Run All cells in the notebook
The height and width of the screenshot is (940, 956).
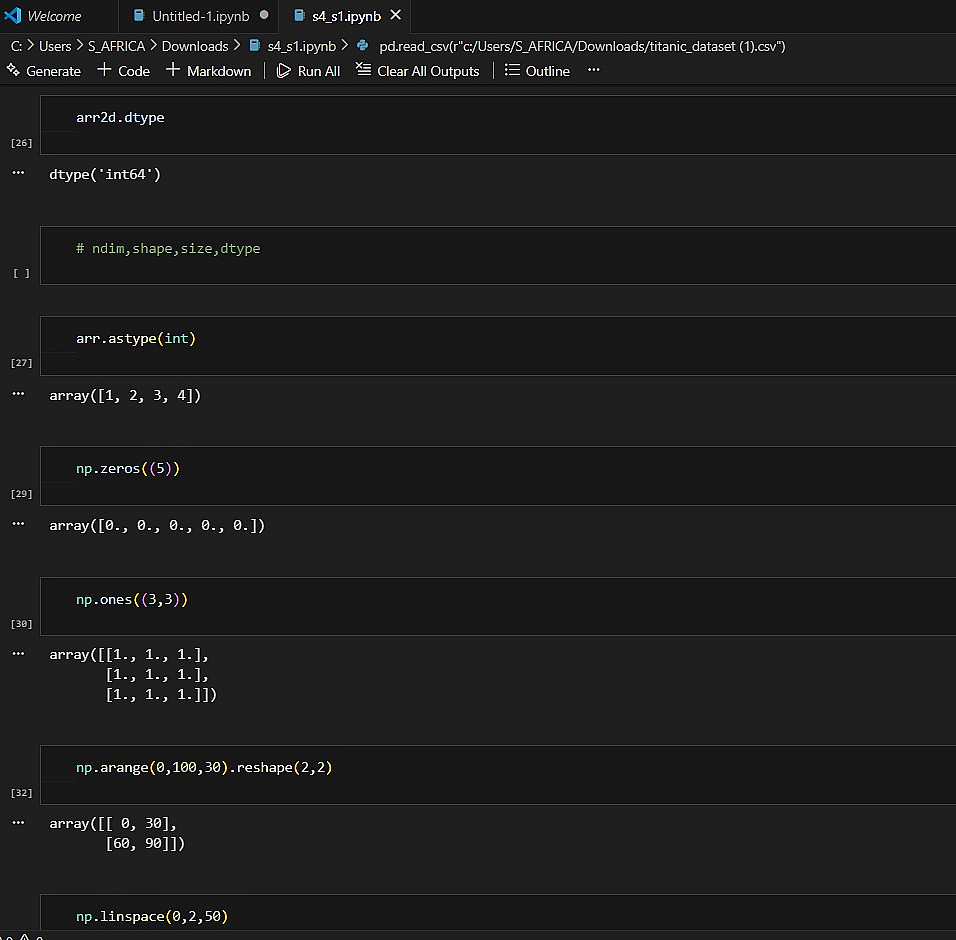tap(308, 71)
